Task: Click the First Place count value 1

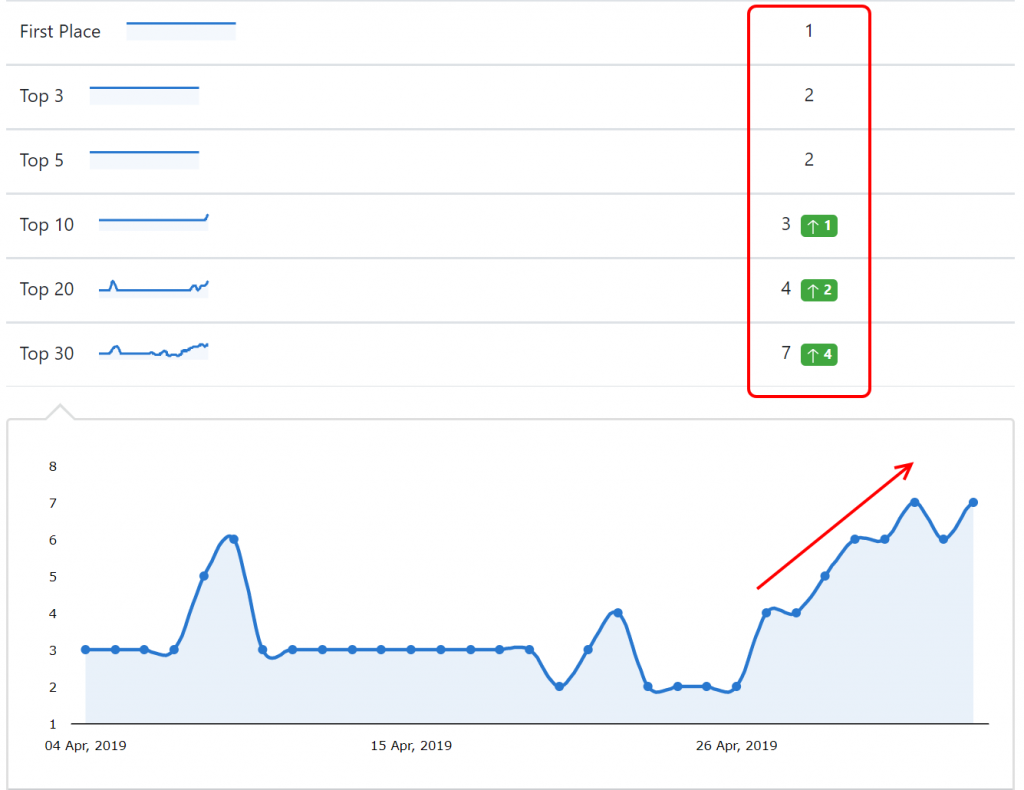Action: tap(809, 31)
